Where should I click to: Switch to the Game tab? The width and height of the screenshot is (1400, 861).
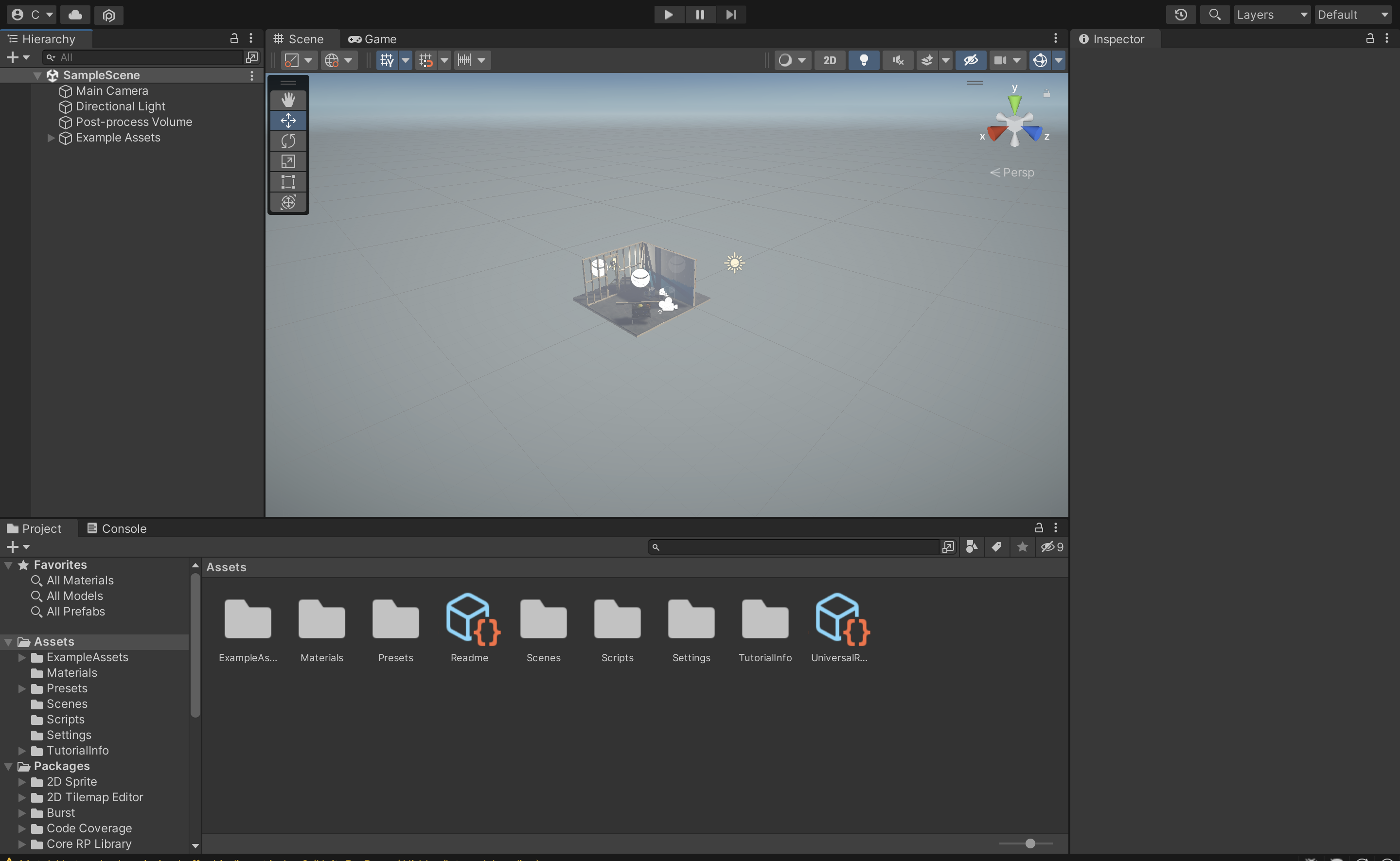point(372,39)
